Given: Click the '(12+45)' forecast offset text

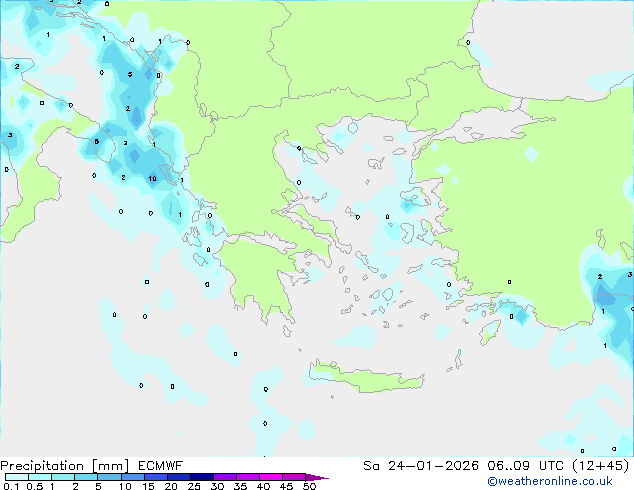Looking at the screenshot, I should pyautogui.click(x=601, y=466).
